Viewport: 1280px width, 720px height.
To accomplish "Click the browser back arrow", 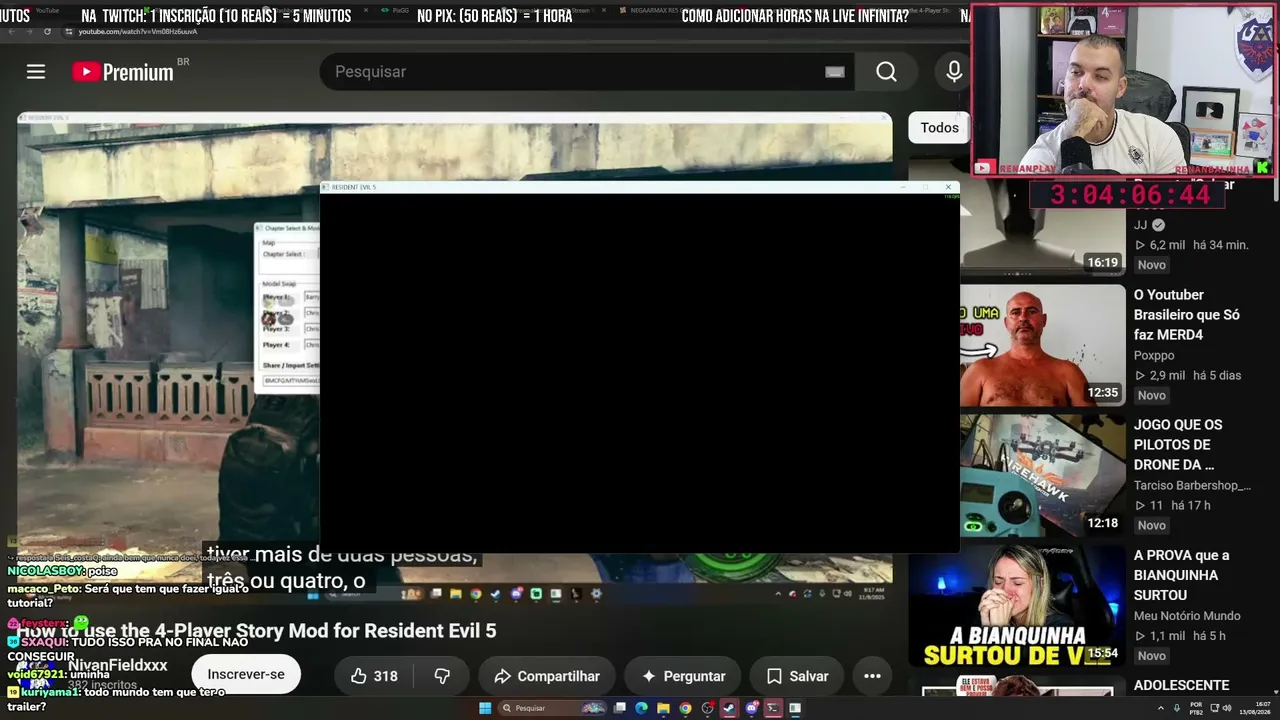I will 10,32.
